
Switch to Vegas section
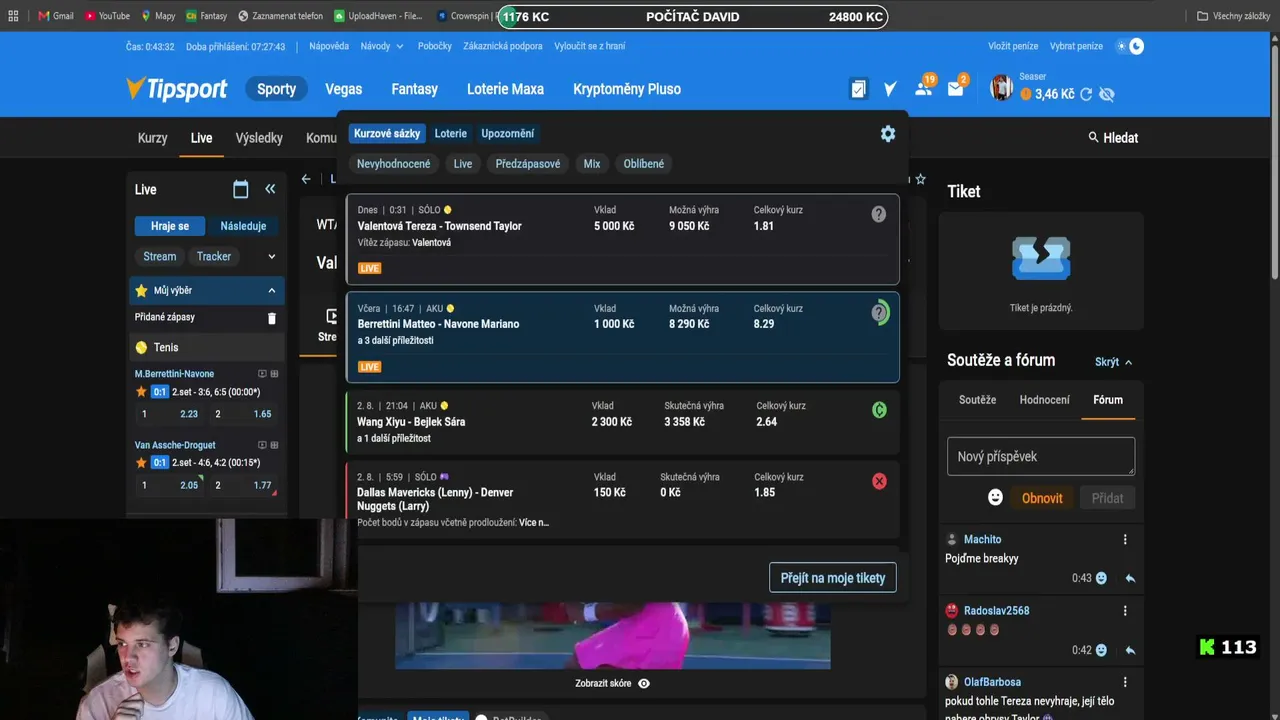point(344,89)
